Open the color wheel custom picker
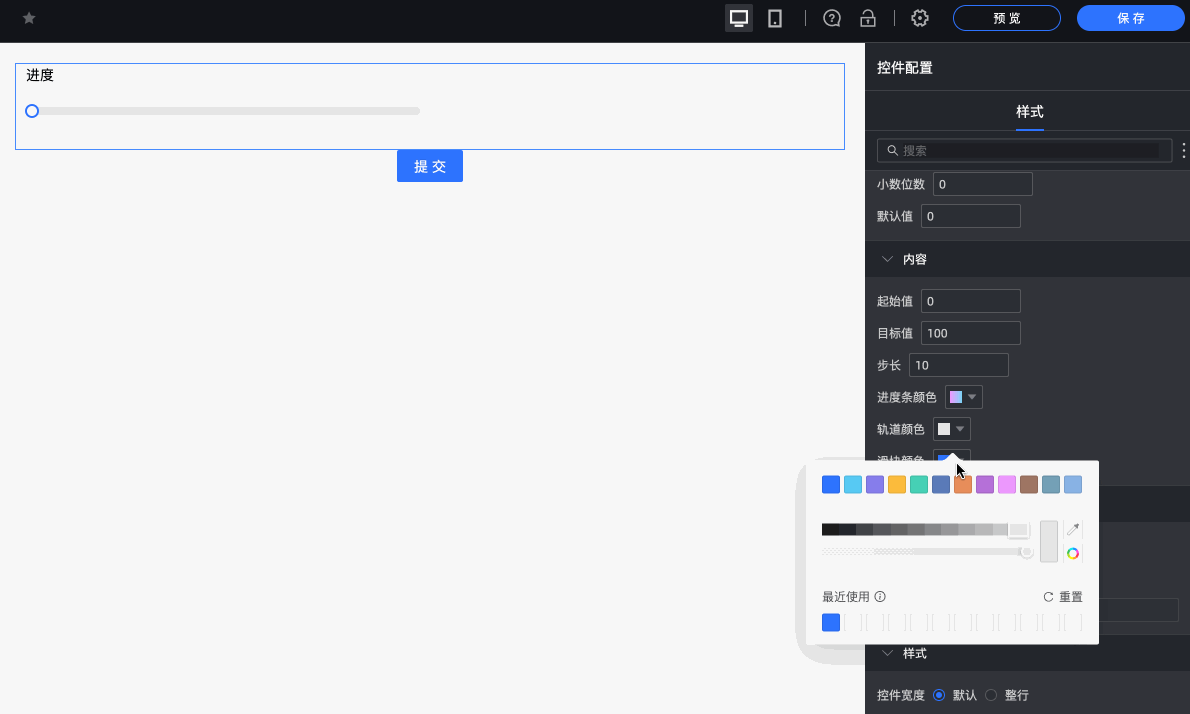The height and width of the screenshot is (714, 1190). [1073, 554]
